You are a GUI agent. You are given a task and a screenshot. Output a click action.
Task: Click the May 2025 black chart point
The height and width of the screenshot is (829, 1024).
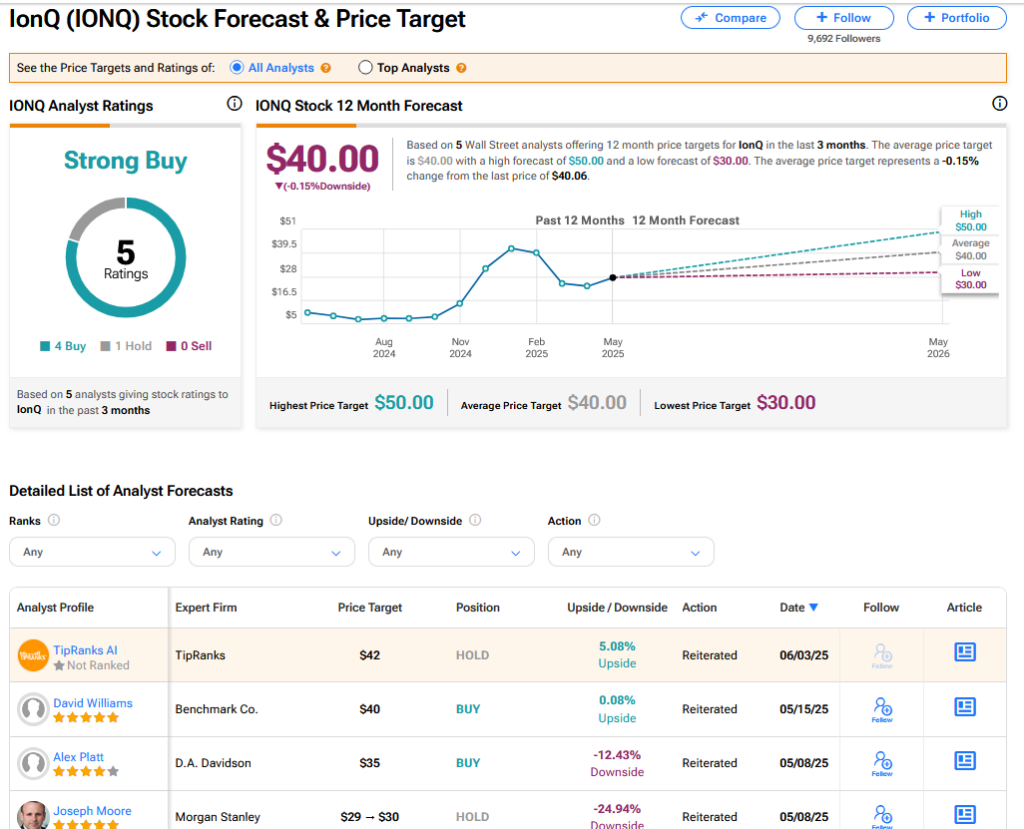tap(613, 278)
